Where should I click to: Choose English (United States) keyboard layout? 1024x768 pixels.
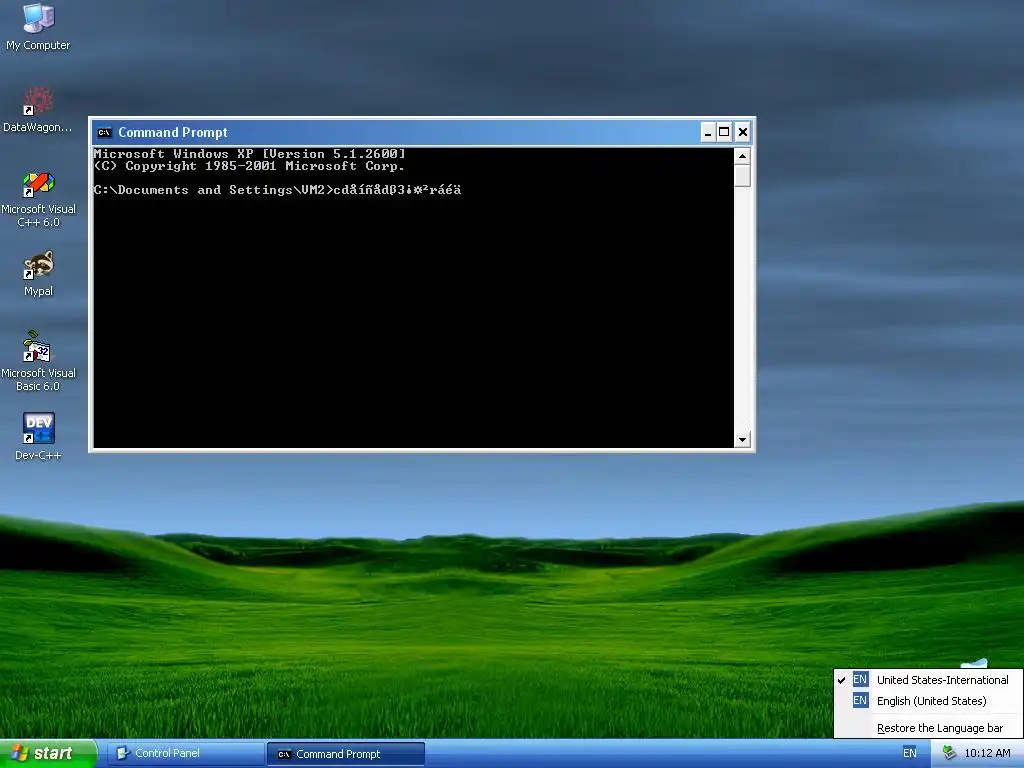[x=928, y=701]
